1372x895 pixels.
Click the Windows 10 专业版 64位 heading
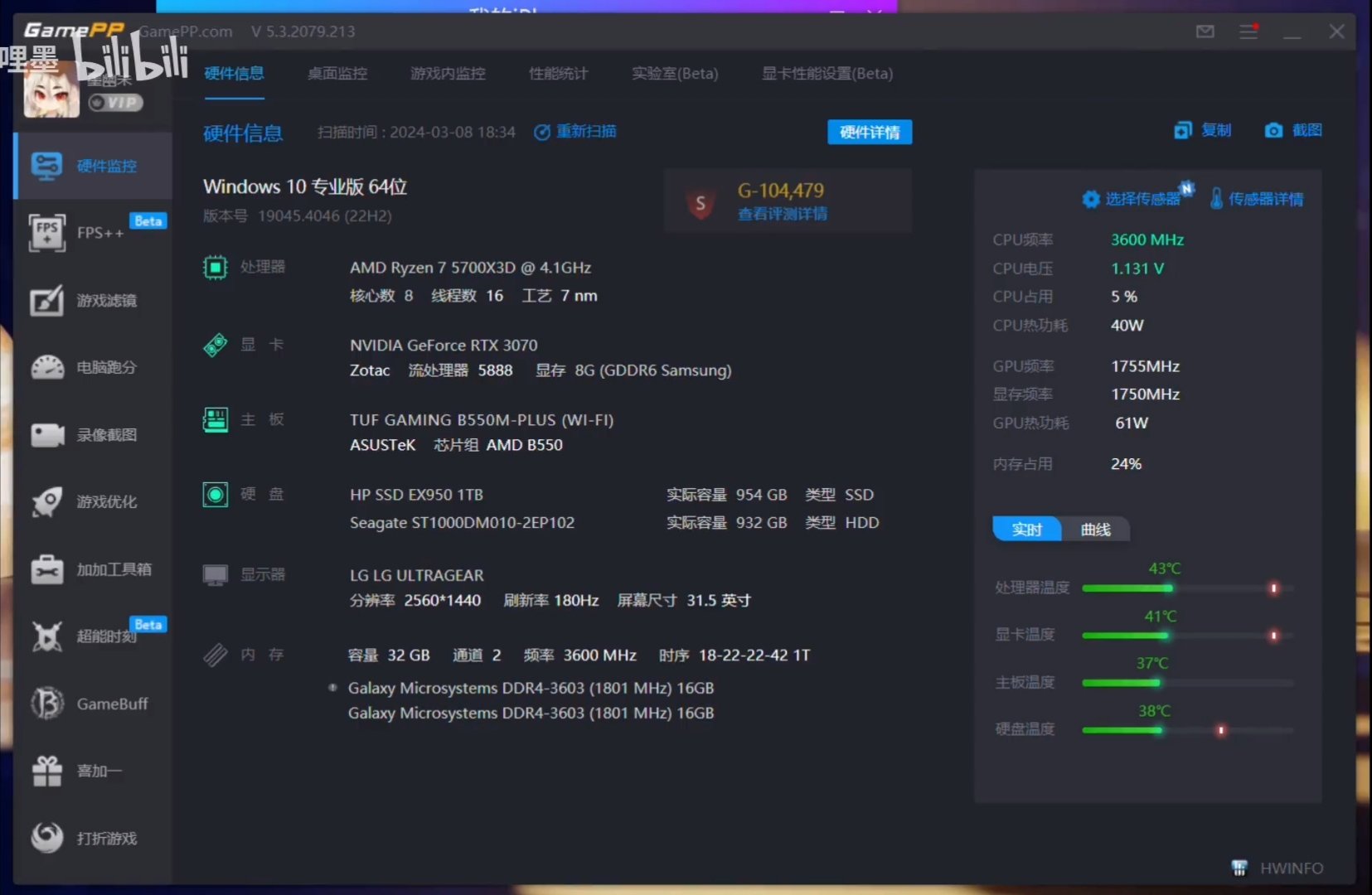click(305, 186)
